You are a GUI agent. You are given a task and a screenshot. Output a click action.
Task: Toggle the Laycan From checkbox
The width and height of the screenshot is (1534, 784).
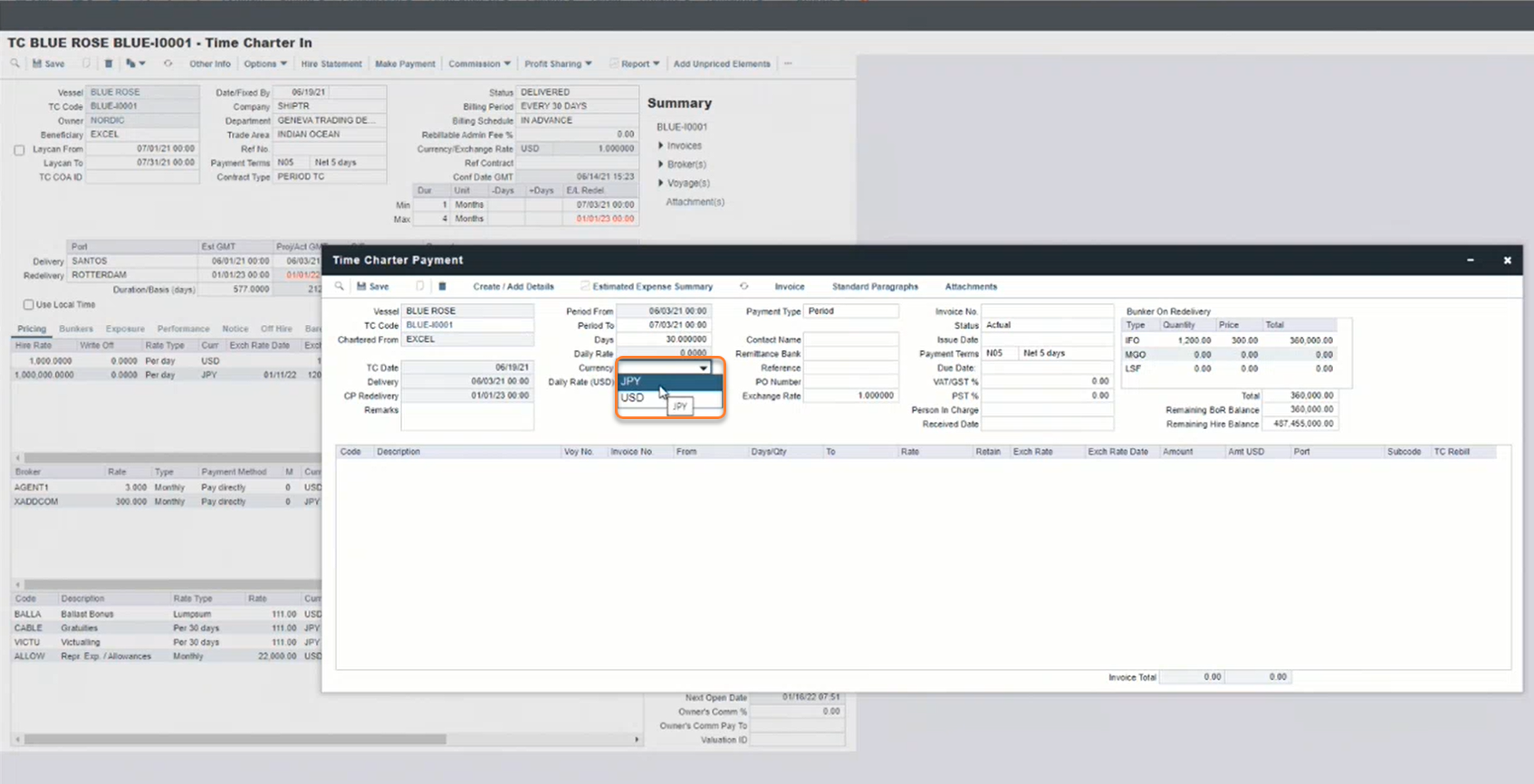pos(19,150)
